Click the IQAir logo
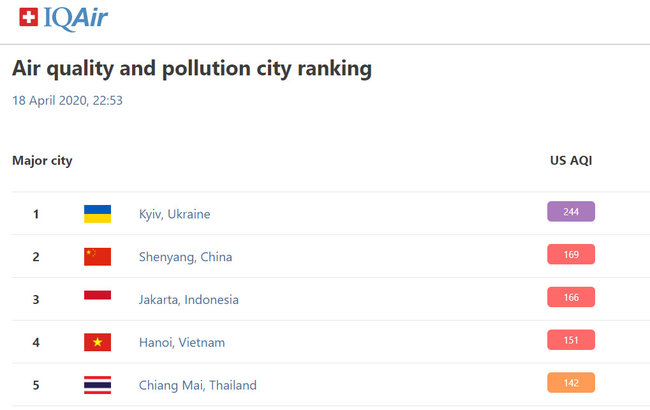This screenshot has height=410, width=650. point(75,17)
